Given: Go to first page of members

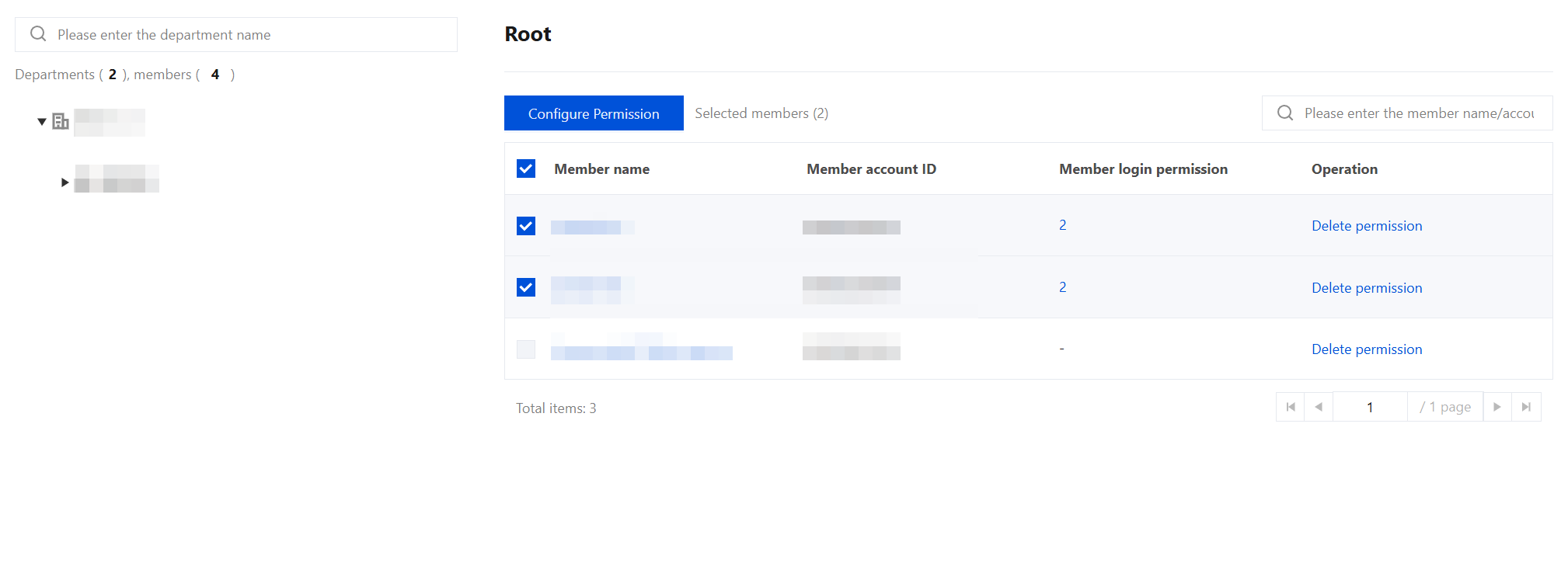Looking at the screenshot, I should tap(1291, 407).
